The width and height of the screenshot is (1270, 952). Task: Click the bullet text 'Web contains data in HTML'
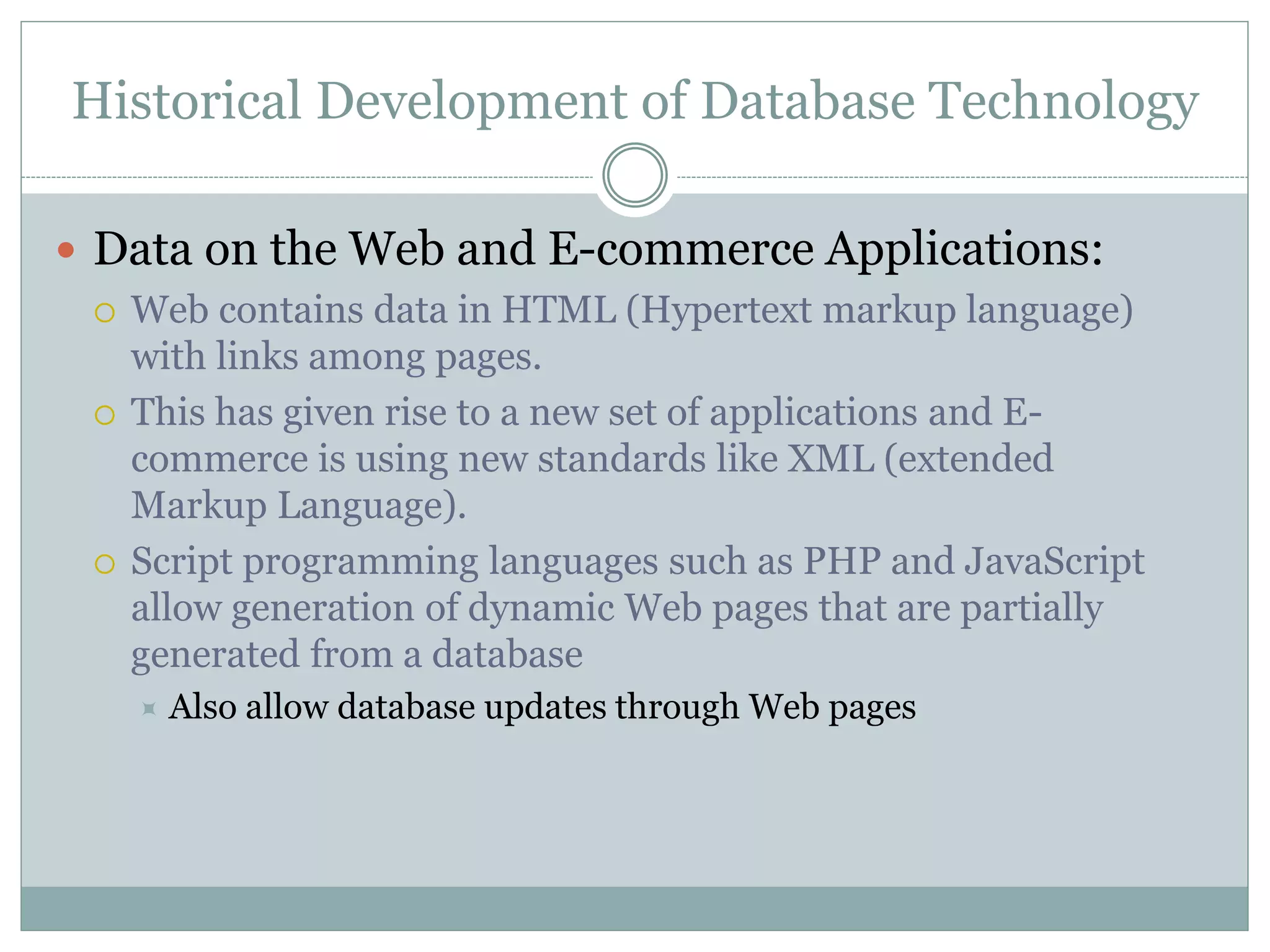(374, 309)
